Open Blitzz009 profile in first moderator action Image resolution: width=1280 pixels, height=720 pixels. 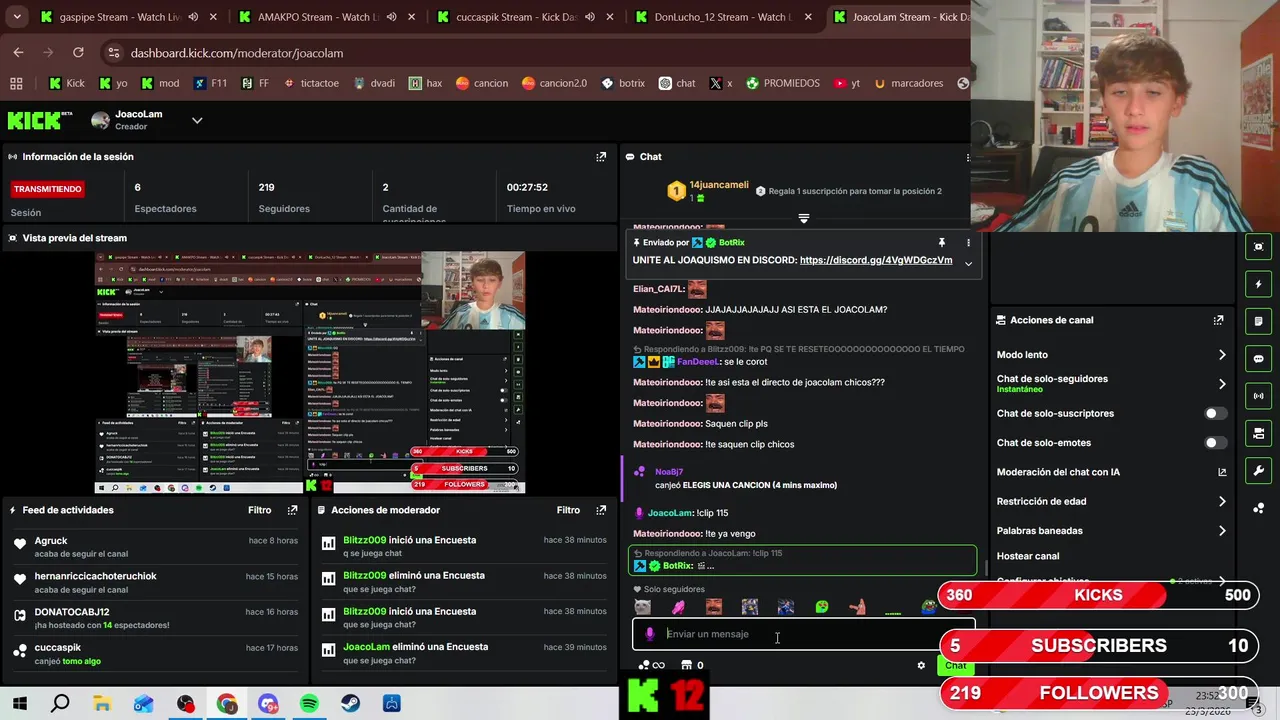[364, 540]
